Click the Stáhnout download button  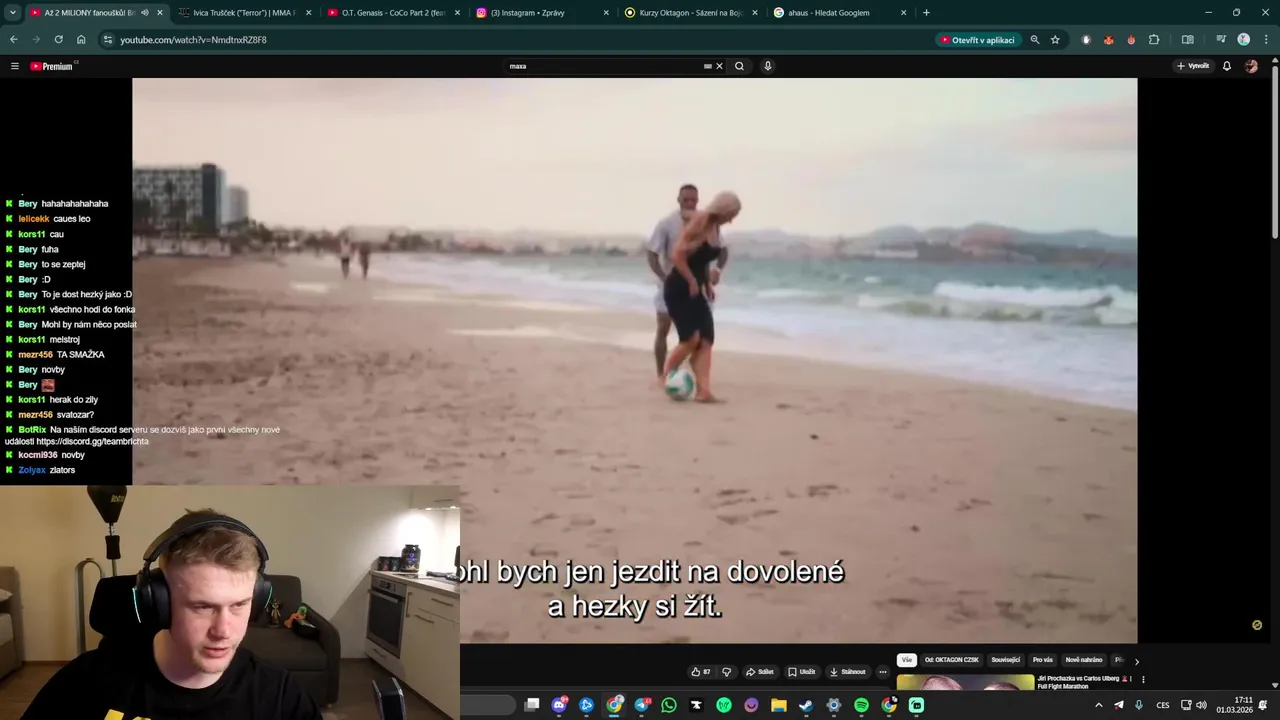click(x=847, y=672)
